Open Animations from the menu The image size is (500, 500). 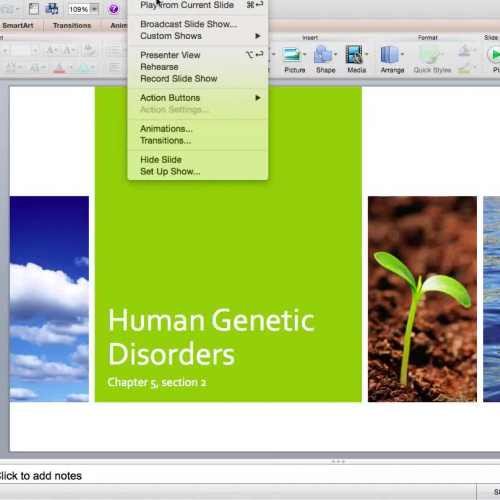[x=198, y=129]
